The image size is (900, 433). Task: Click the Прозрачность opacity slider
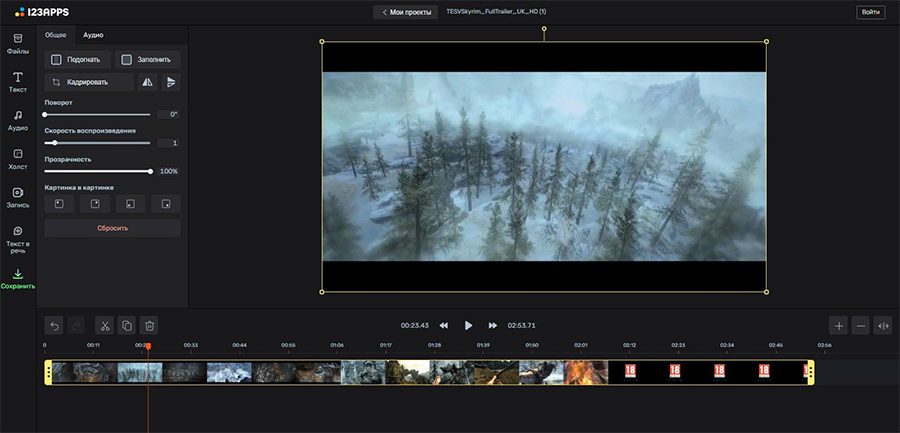[x=98, y=171]
